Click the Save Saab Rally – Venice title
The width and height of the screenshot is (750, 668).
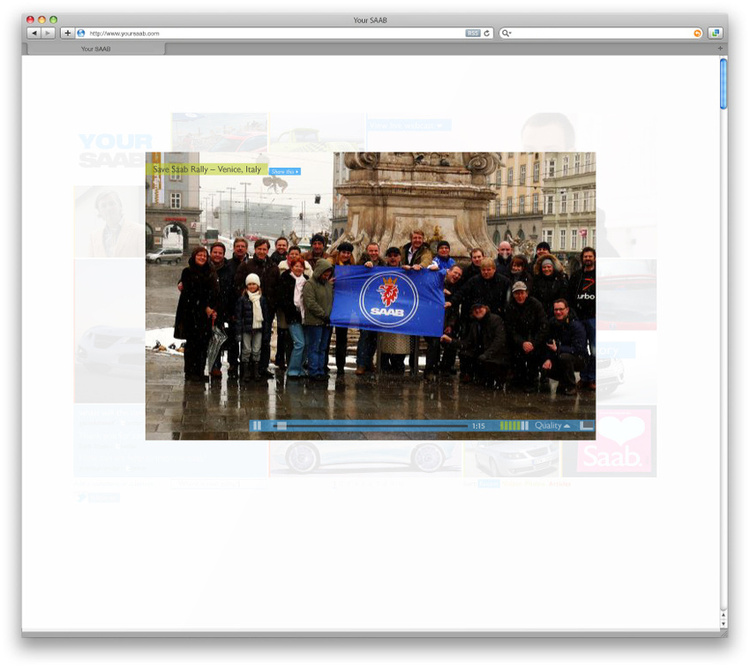[207, 169]
